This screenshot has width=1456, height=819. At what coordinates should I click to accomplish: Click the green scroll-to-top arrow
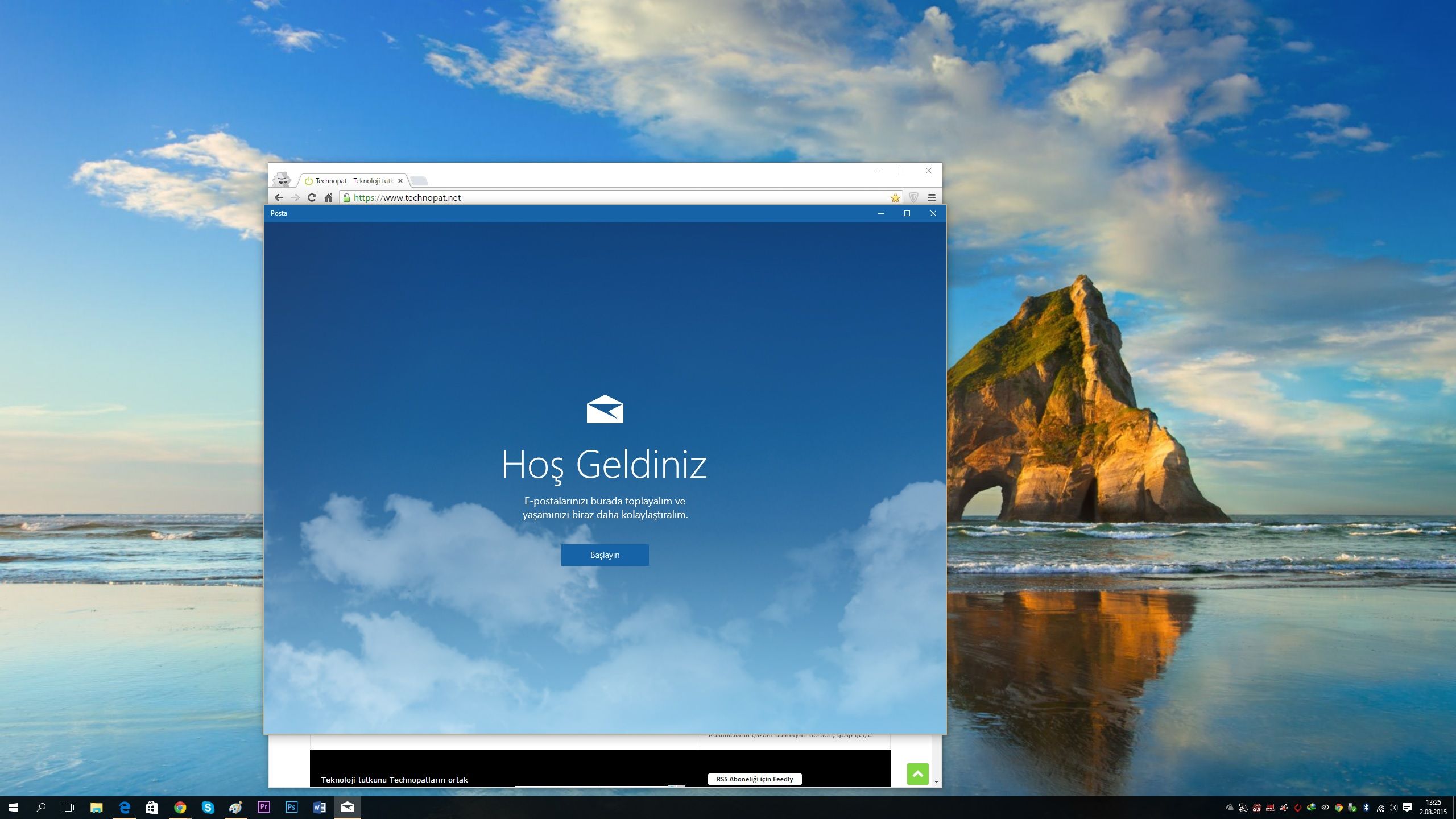tap(917, 774)
